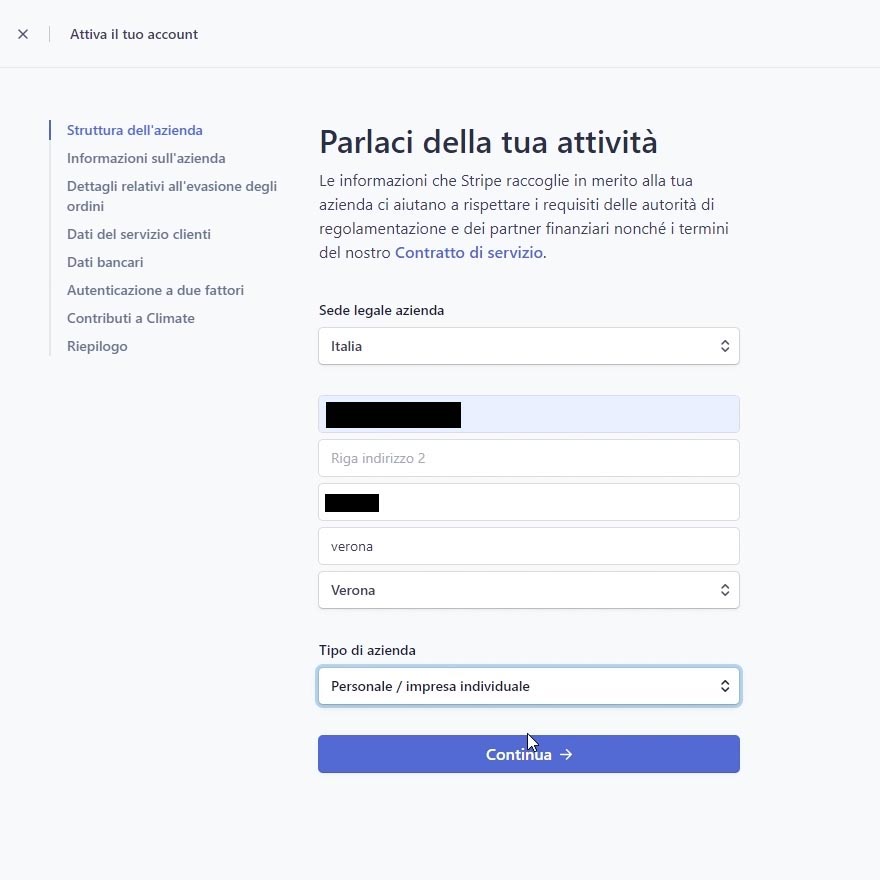The width and height of the screenshot is (880, 880).
Task: Open the Sede legale azienda country dropdown
Action: click(528, 346)
